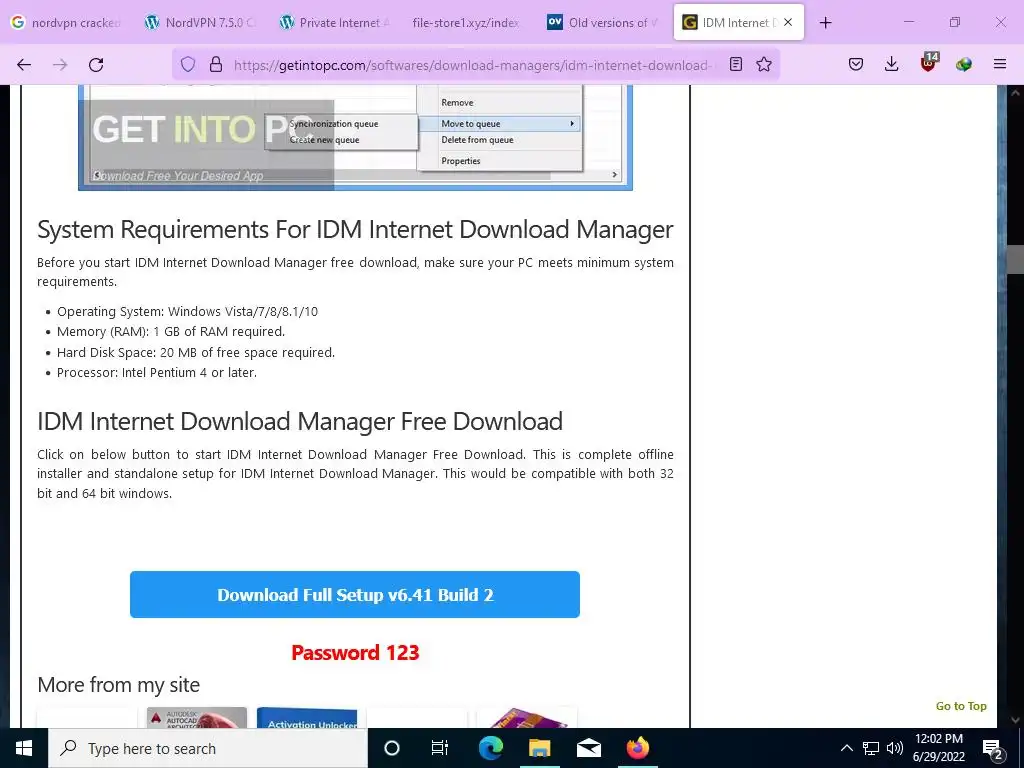
Task: Click the System Requirements heading
Action: click(355, 229)
